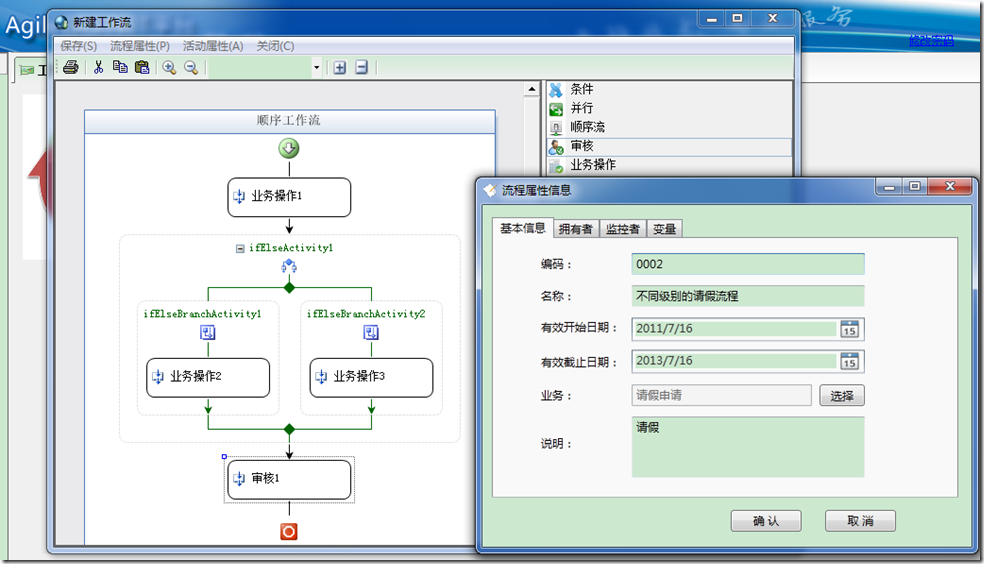Click ifElseBranchActivity1 label
The width and height of the screenshot is (984, 564).
pyautogui.click(x=202, y=314)
